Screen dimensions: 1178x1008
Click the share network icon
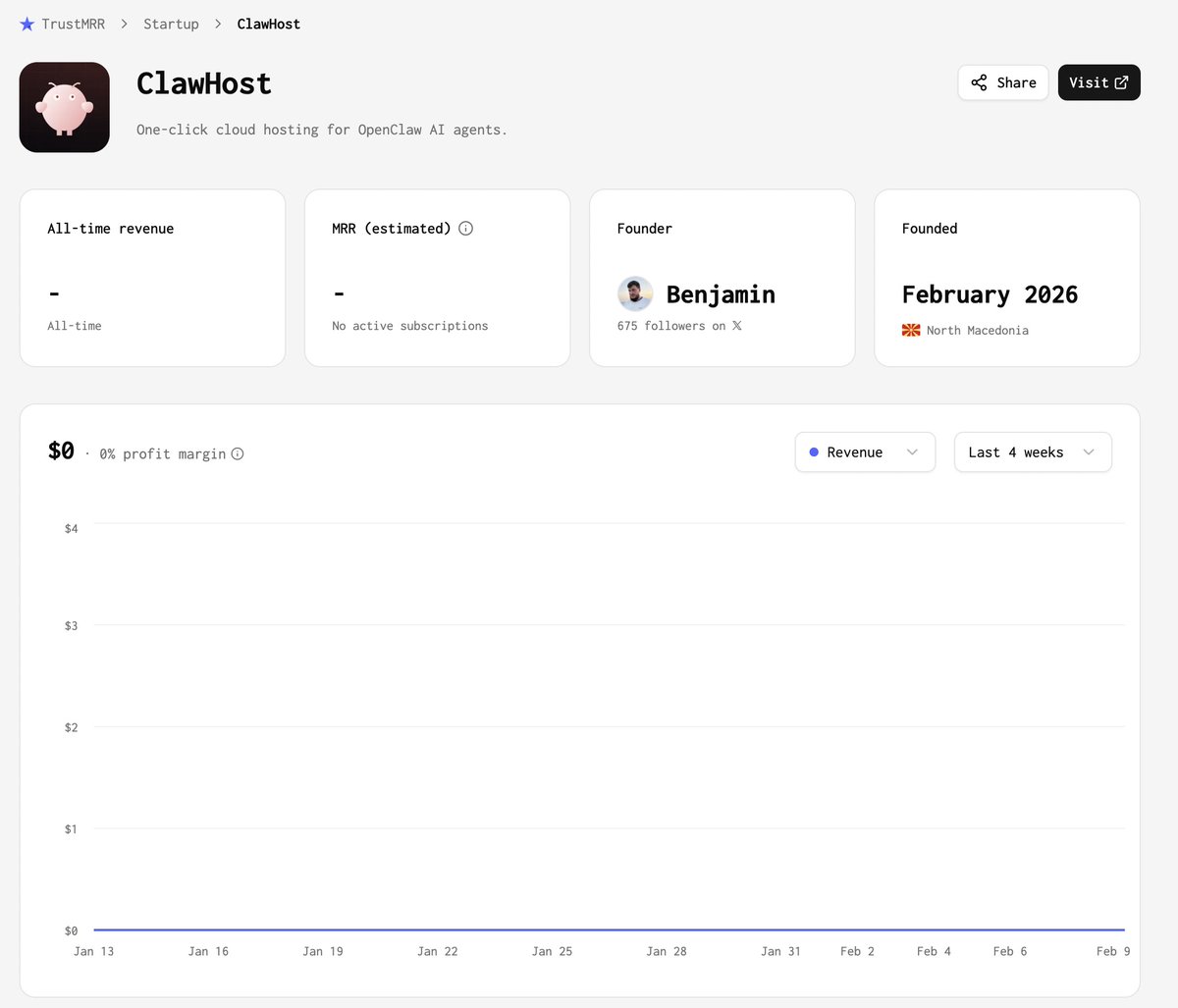[x=979, y=82]
